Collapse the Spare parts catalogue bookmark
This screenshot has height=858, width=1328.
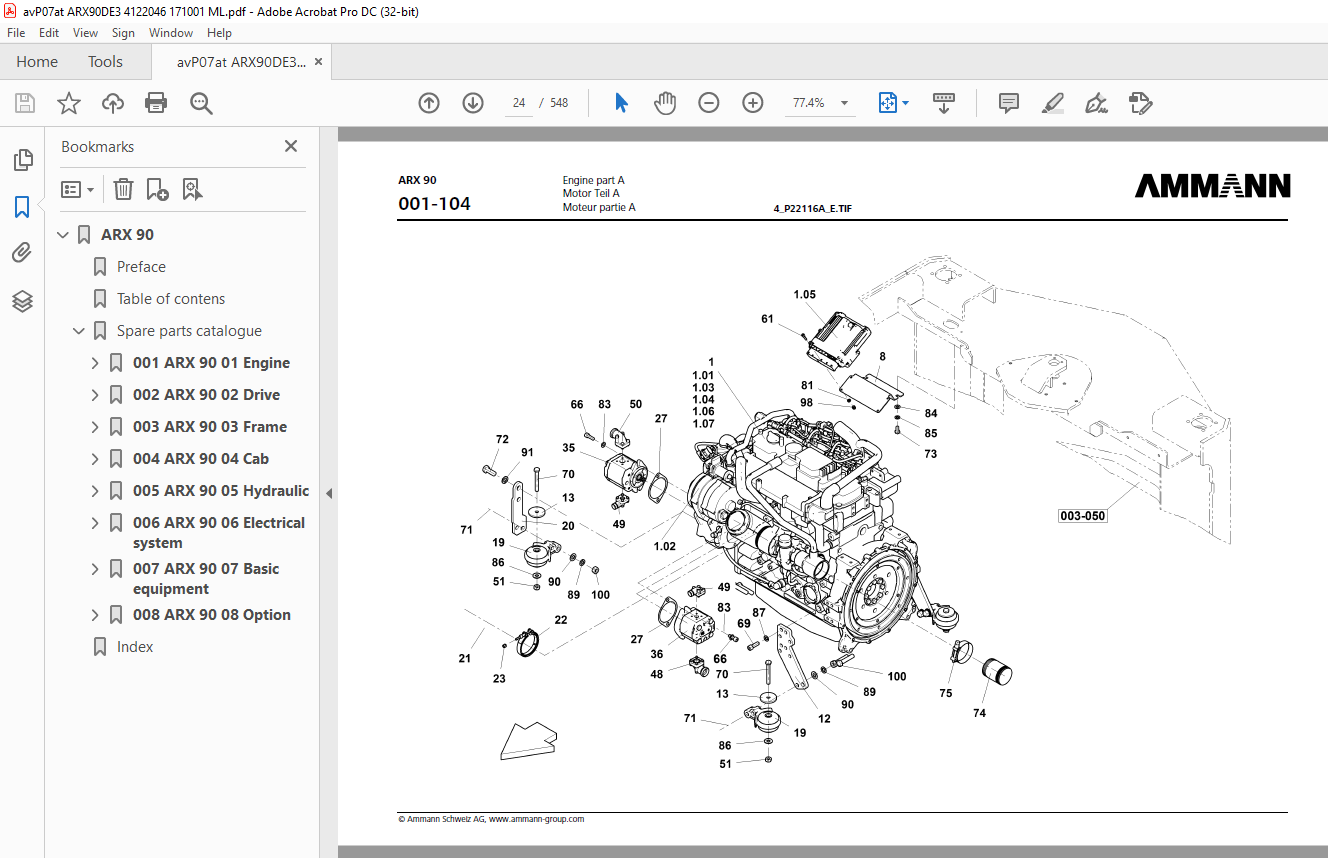click(x=79, y=331)
